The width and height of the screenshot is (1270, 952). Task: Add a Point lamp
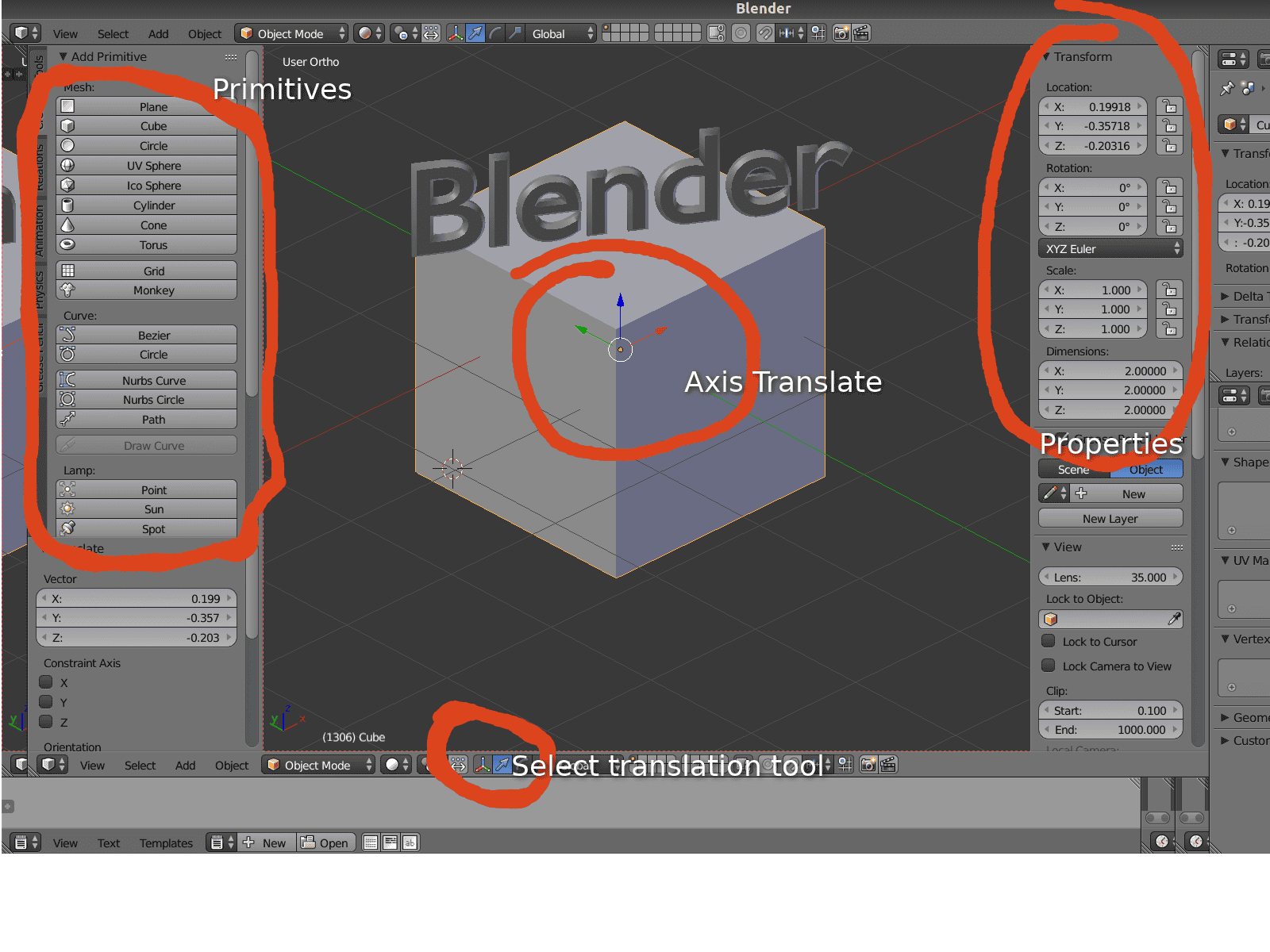point(147,489)
